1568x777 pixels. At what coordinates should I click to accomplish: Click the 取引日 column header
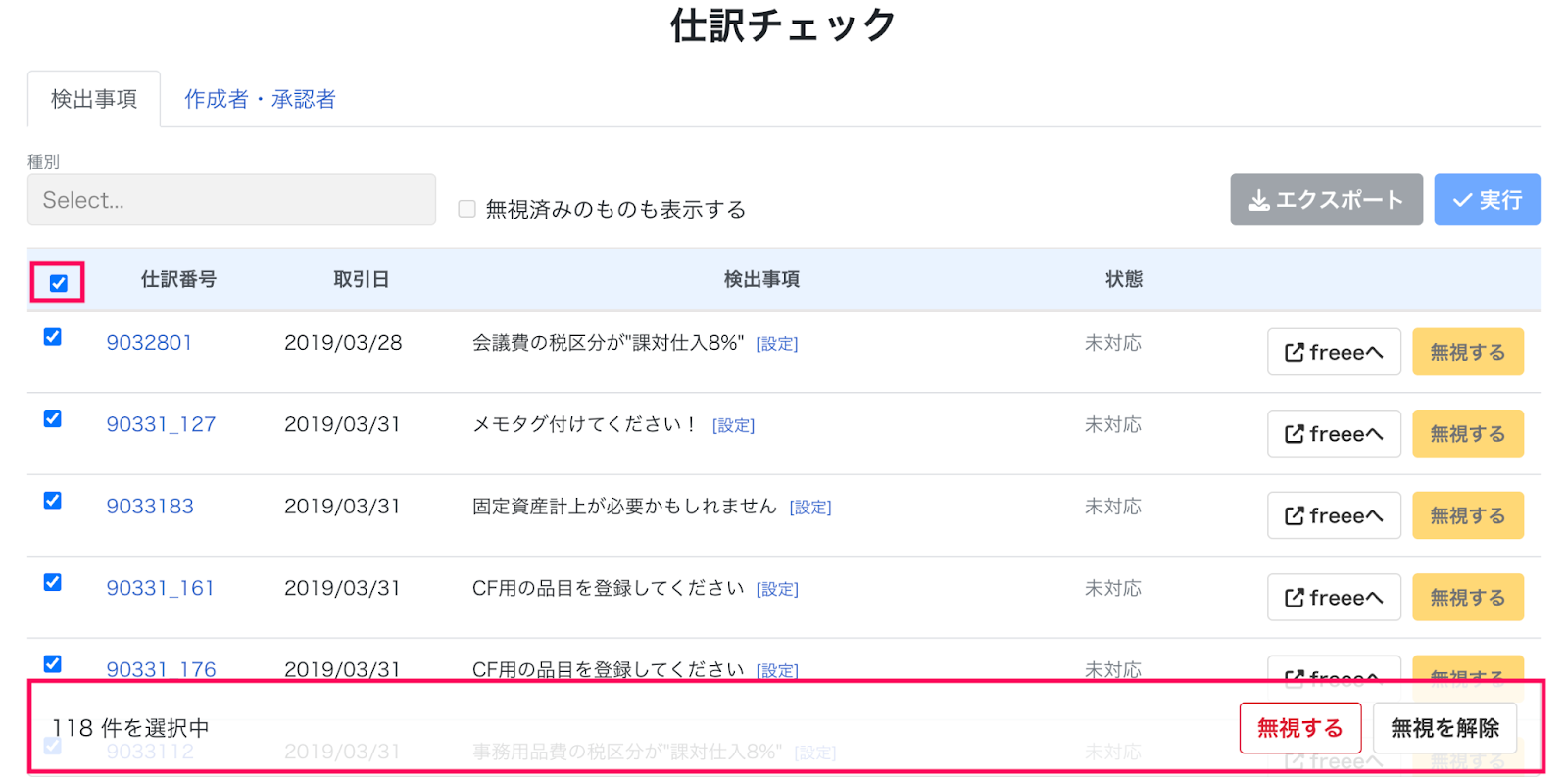(362, 279)
